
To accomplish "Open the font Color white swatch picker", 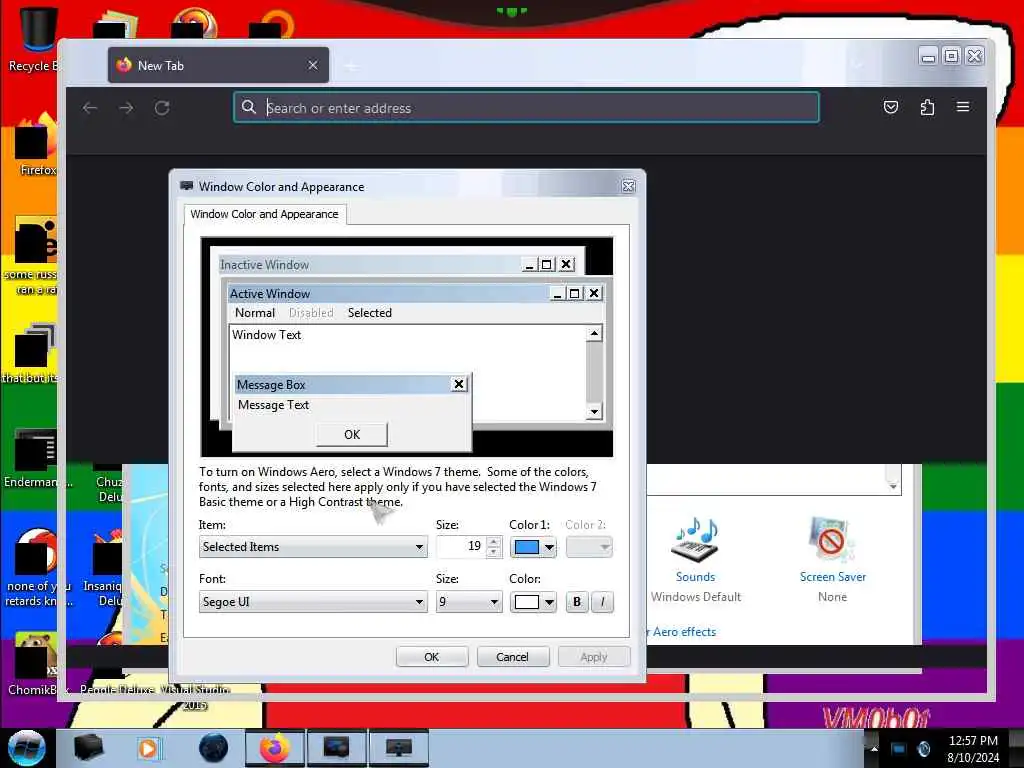I will click(533, 601).
